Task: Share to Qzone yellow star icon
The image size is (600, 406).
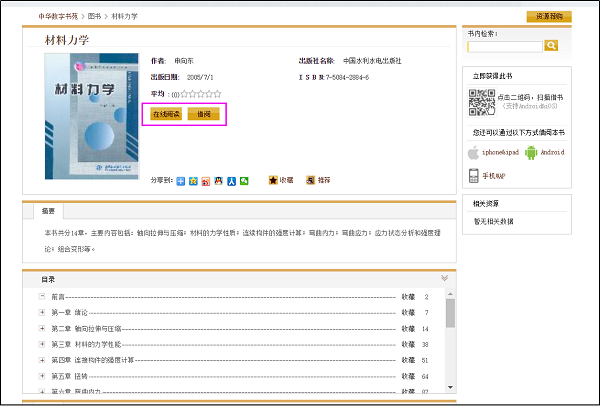Action: coord(193,181)
